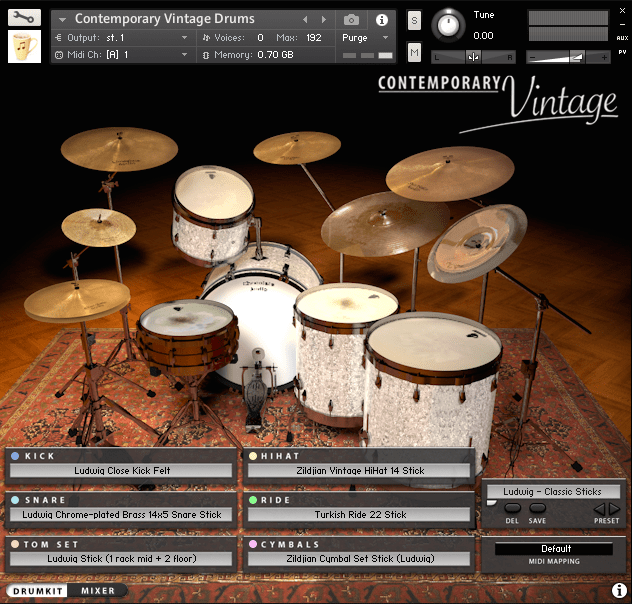Open Zildjian Cymbal Set Stick selector
The height and width of the screenshot is (604, 632).
point(359,558)
